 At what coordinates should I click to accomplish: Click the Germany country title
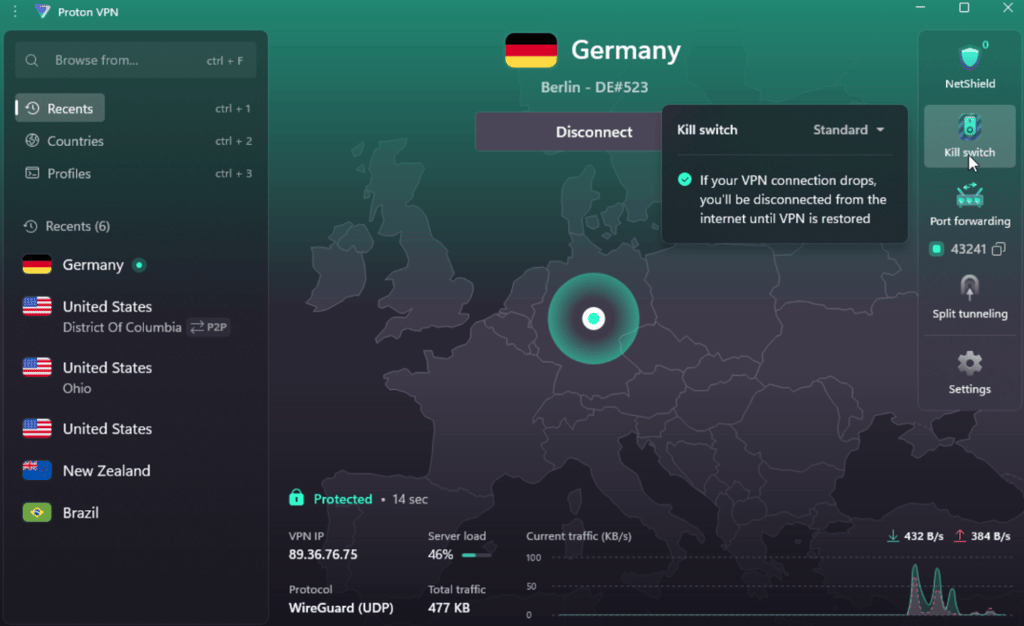click(626, 50)
